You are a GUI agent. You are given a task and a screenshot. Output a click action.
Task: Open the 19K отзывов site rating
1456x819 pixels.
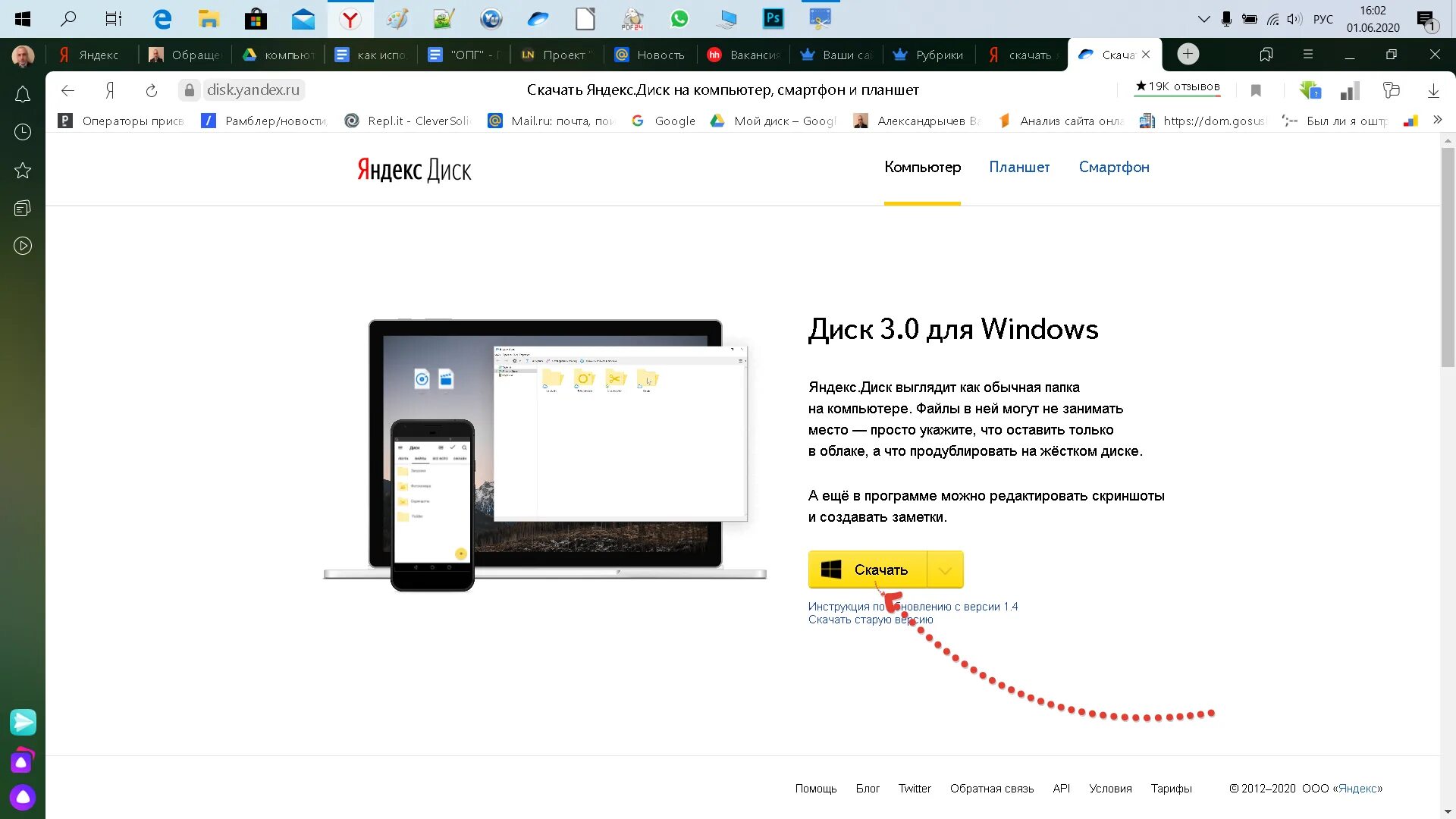pos(1178,86)
